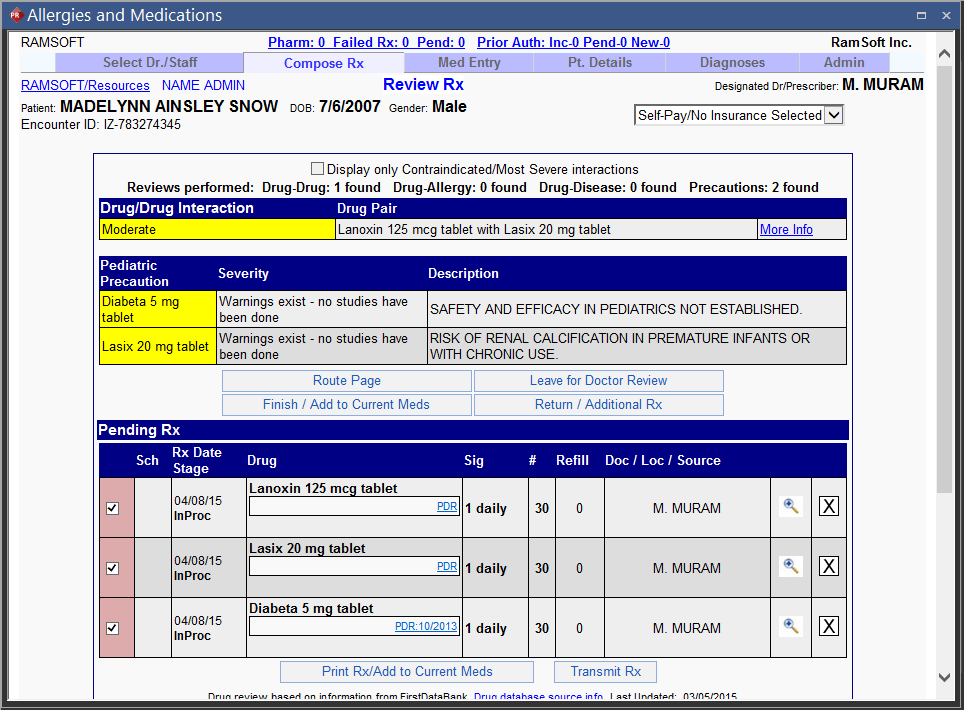Remove Diabeta 5 mg tablet using X
Image resolution: width=964 pixels, height=710 pixels.
pyautogui.click(x=828, y=627)
